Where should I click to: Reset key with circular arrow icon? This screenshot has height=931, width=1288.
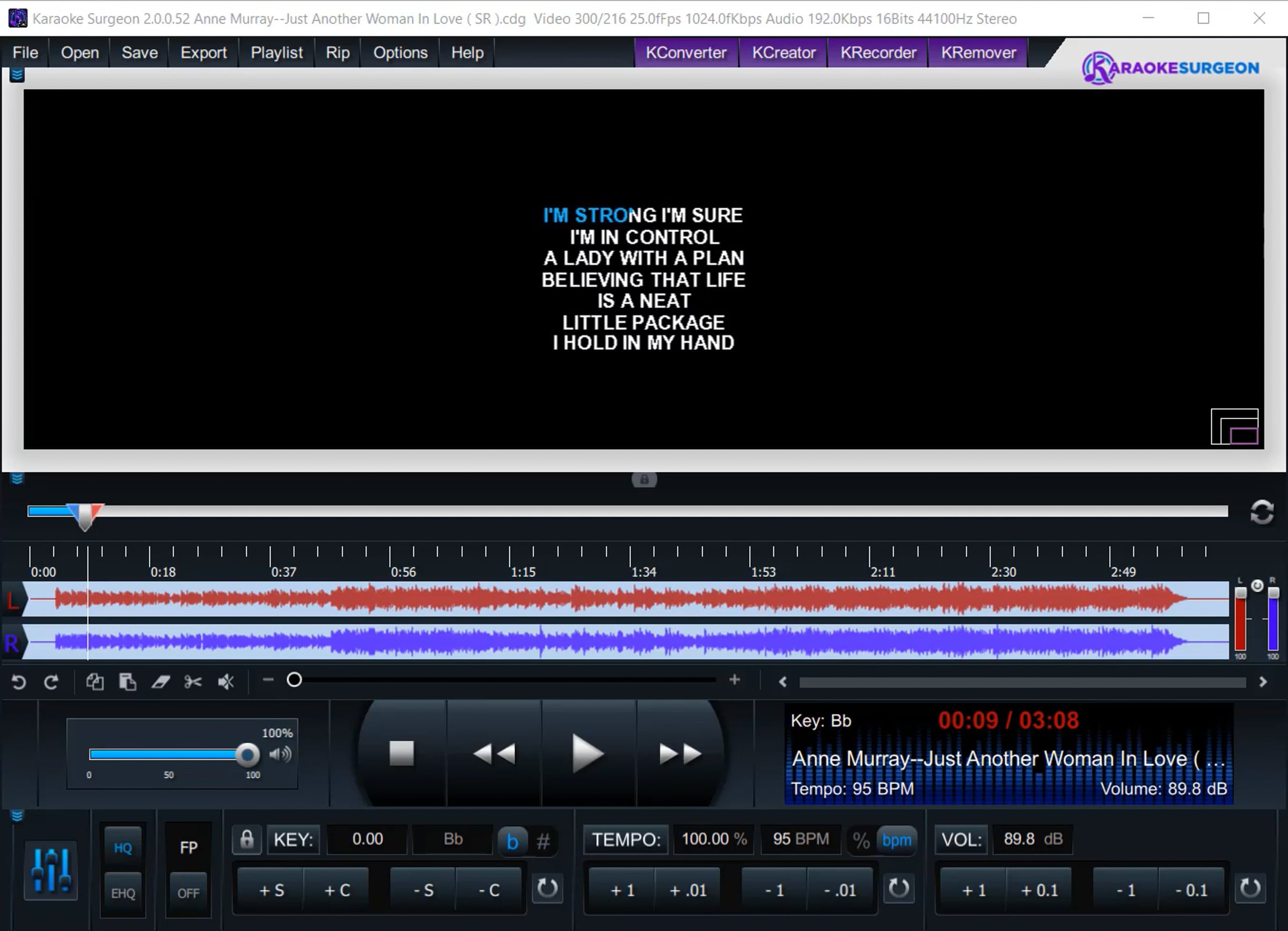pos(547,889)
